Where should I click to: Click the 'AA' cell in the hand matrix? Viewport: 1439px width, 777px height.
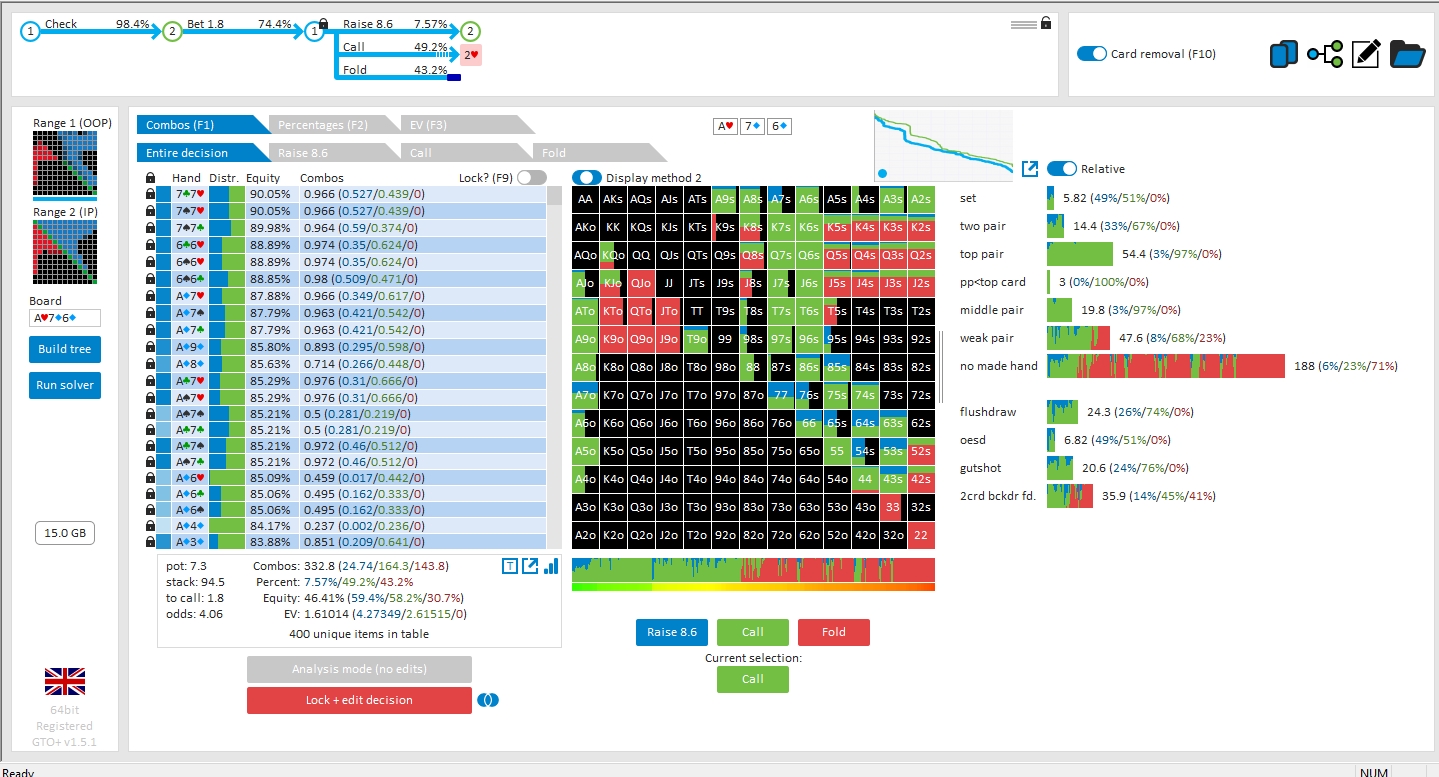pos(585,199)
